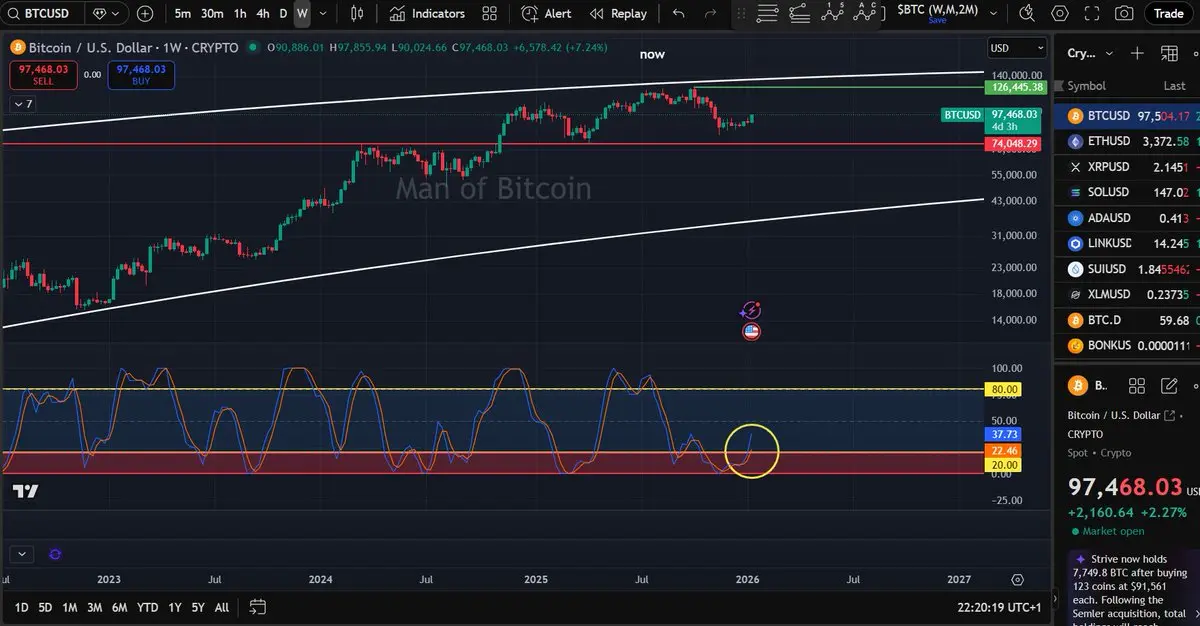Set the chart range to 5Y
Viewport: 1200px width, 626px height.
click(198, 607)
